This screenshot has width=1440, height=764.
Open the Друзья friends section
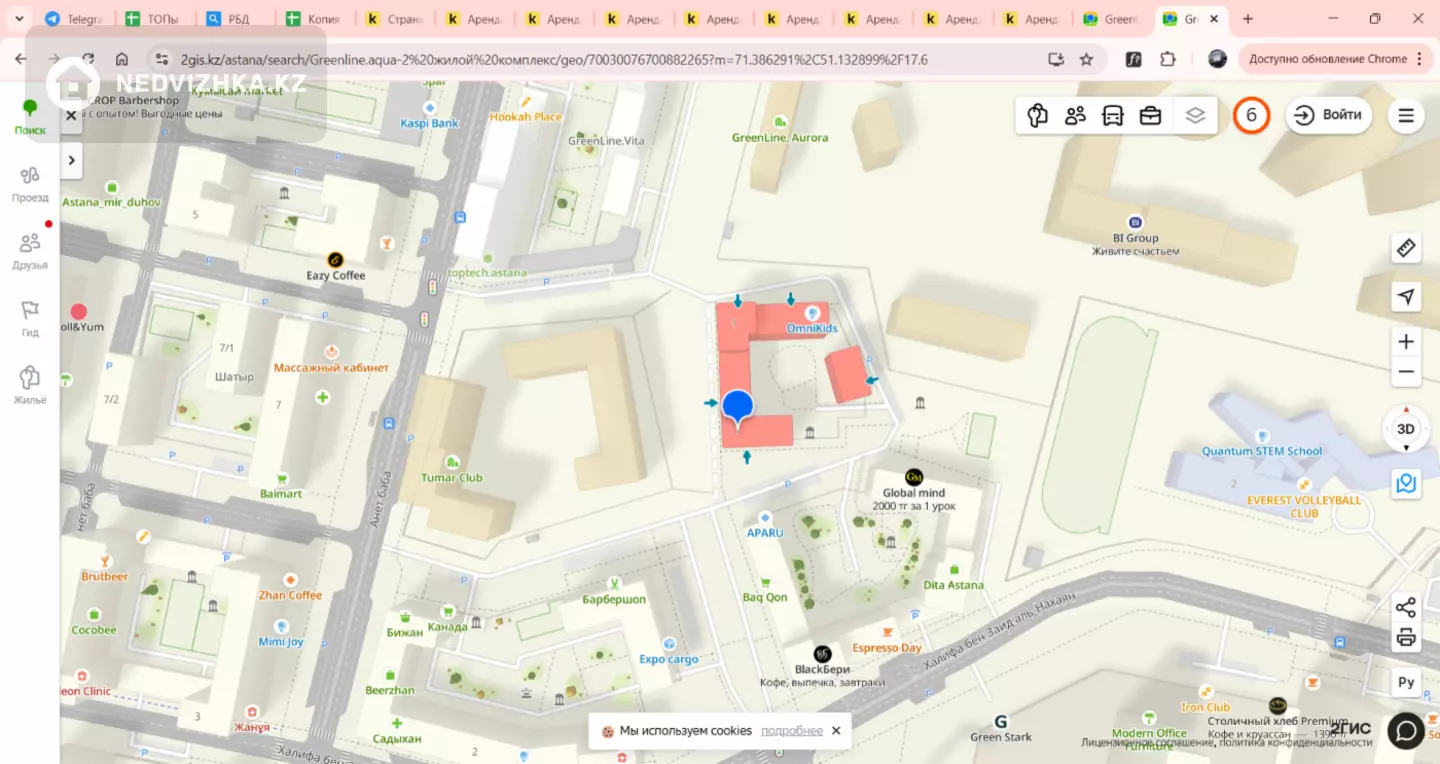(x=30, y=252)
